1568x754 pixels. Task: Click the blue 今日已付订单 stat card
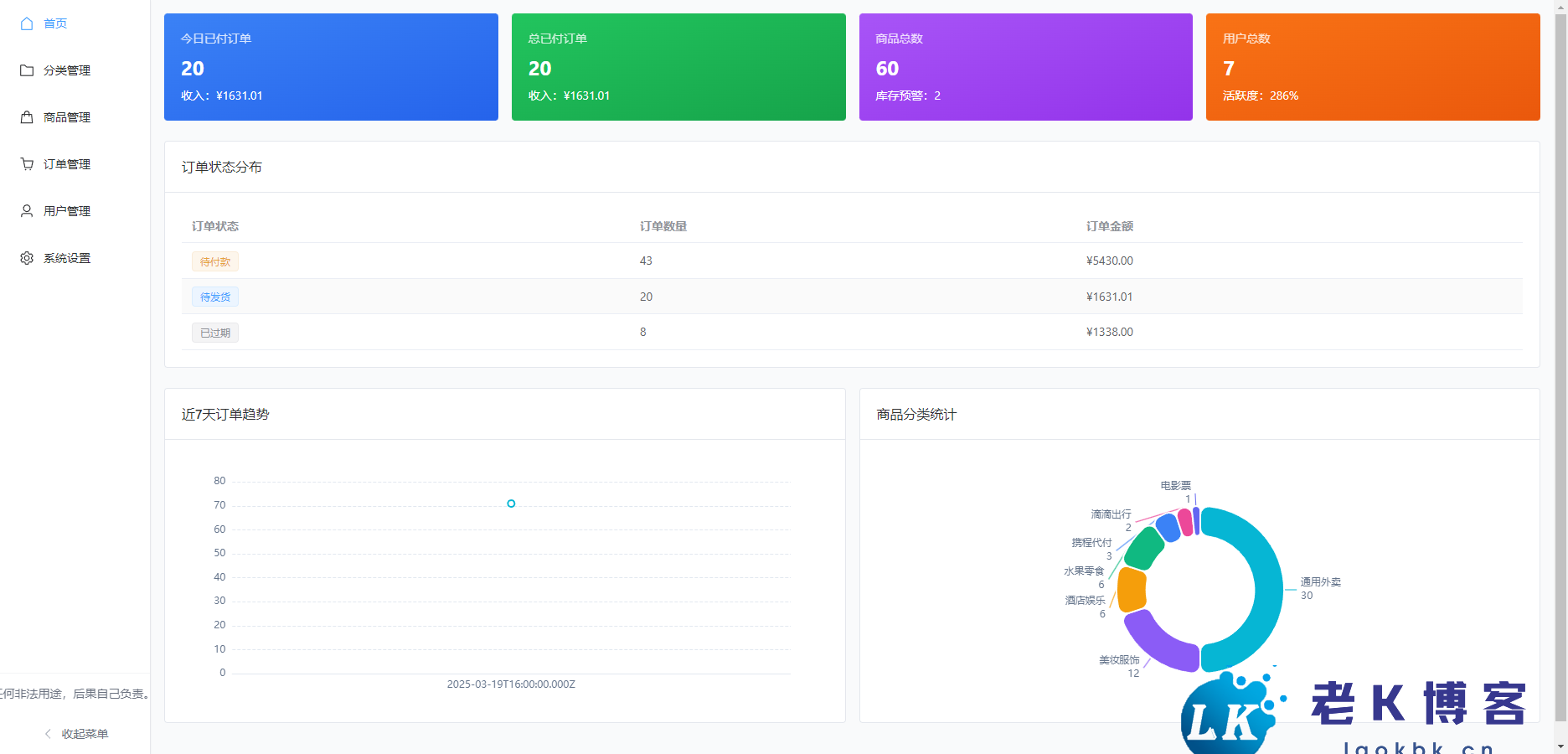[x=331, y=67]
